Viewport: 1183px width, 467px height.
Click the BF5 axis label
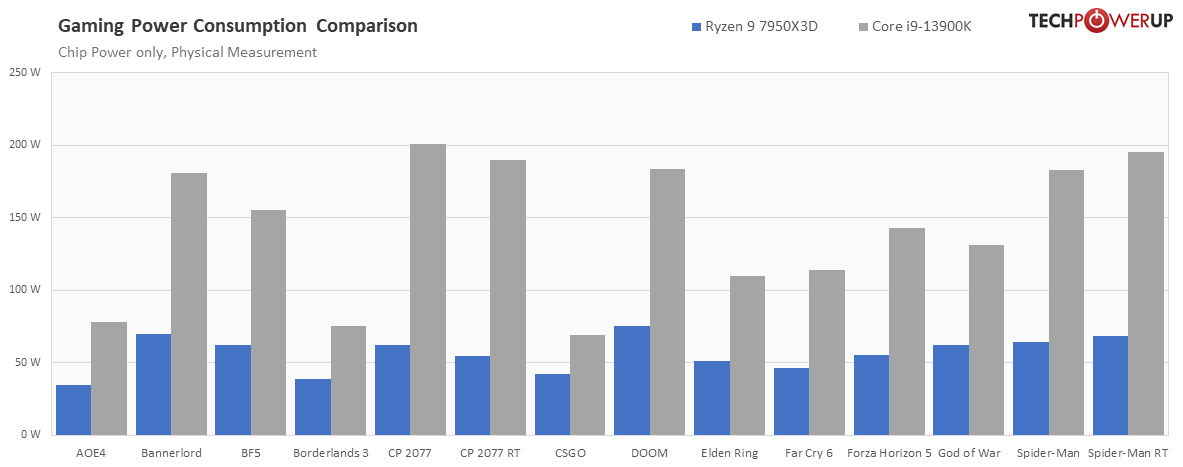point(250,453)
